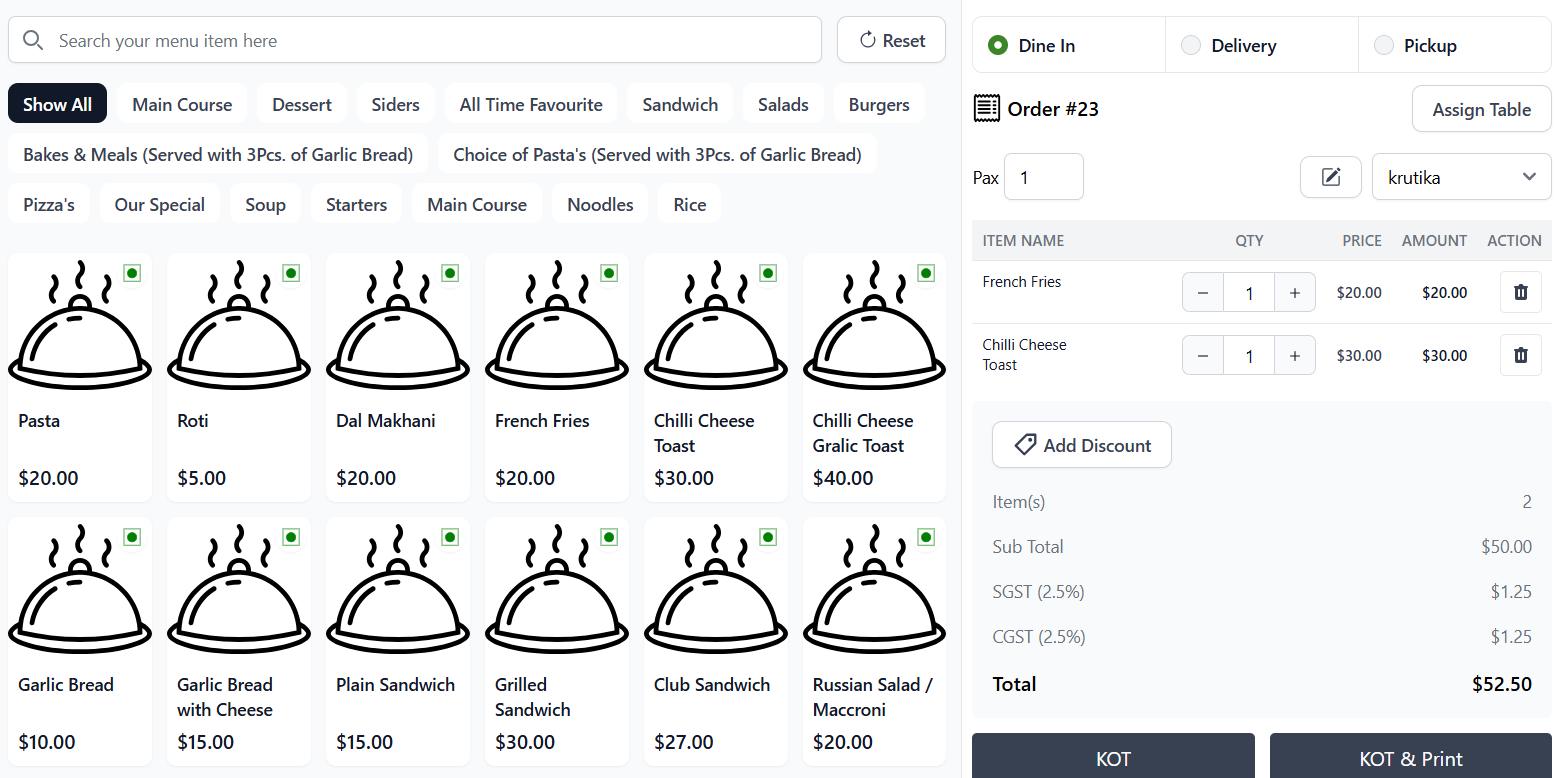Open the krutika waiter dropdown
The width and height of the screenshot is (1557, 778).
pyautogui.click(x=1461, y=177)
